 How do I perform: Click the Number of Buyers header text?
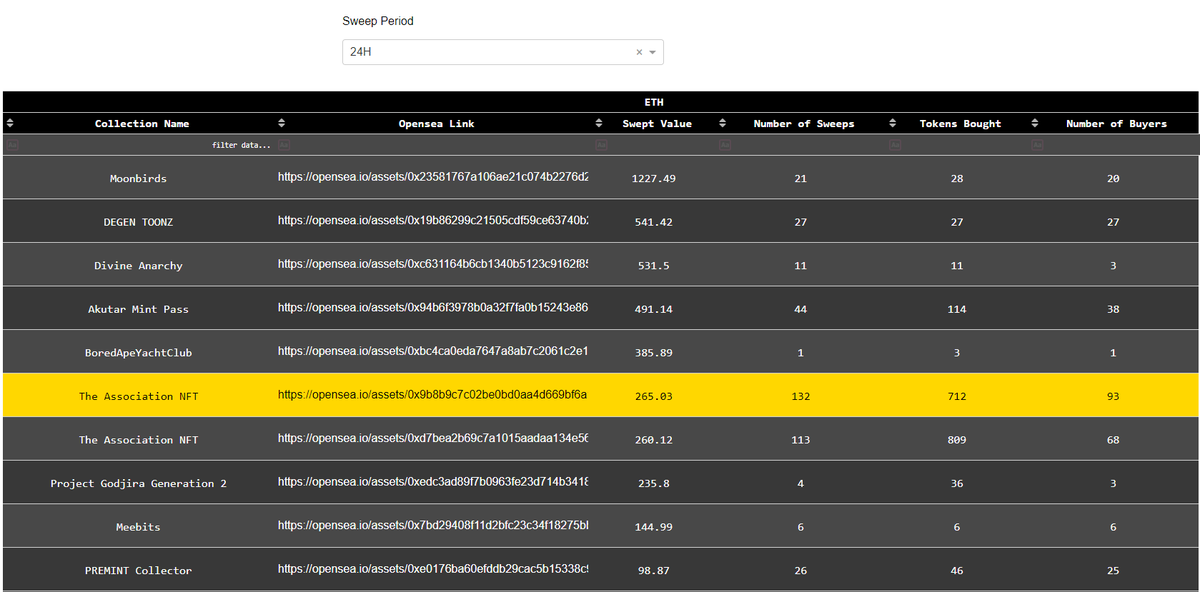click(x=1116, y=124)
